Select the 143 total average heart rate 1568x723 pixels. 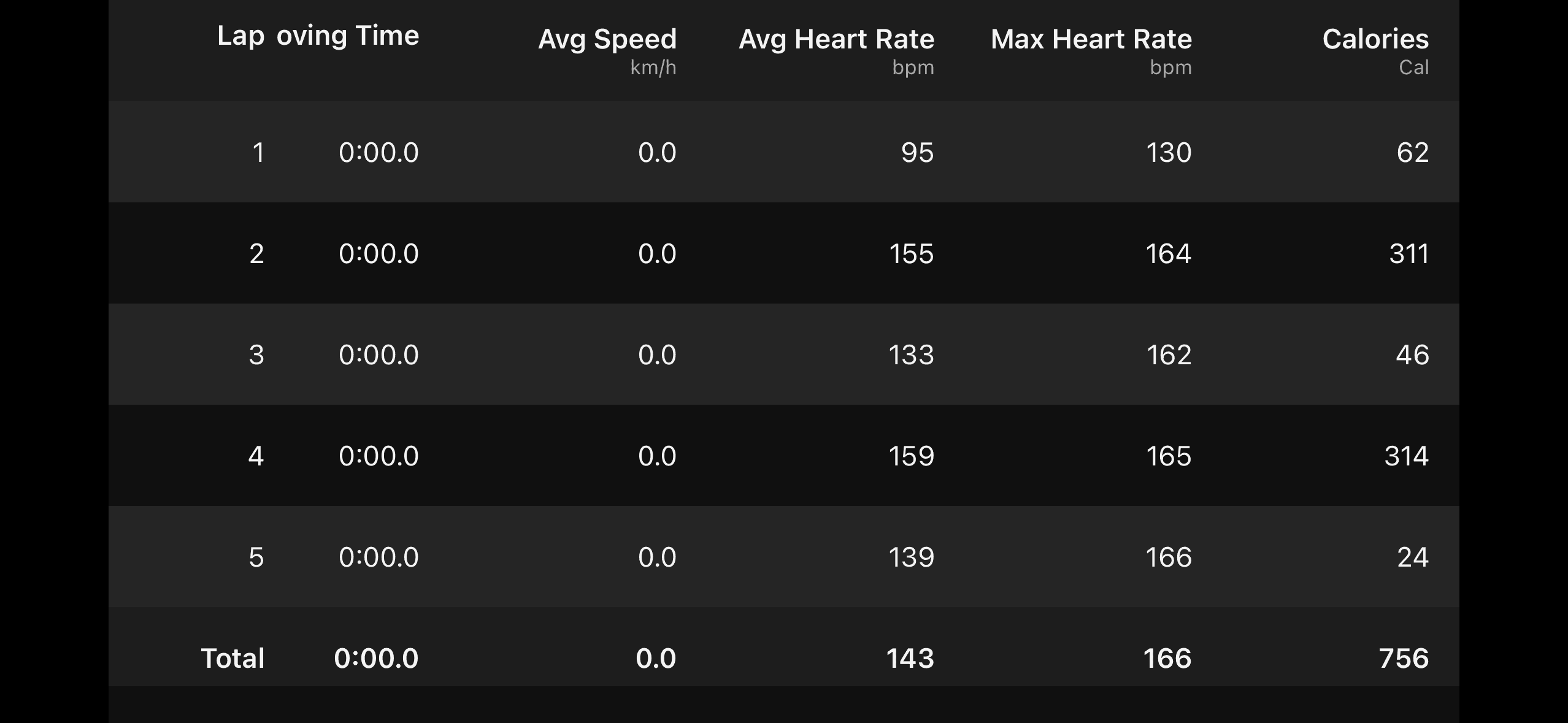(910, 658)
